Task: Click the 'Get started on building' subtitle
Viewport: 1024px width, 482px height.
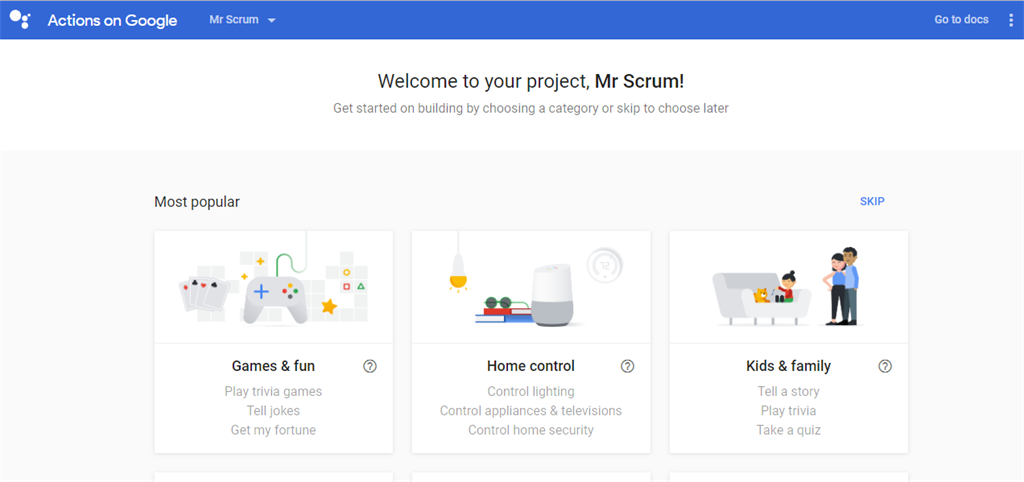Action: (x=531, y=108)
